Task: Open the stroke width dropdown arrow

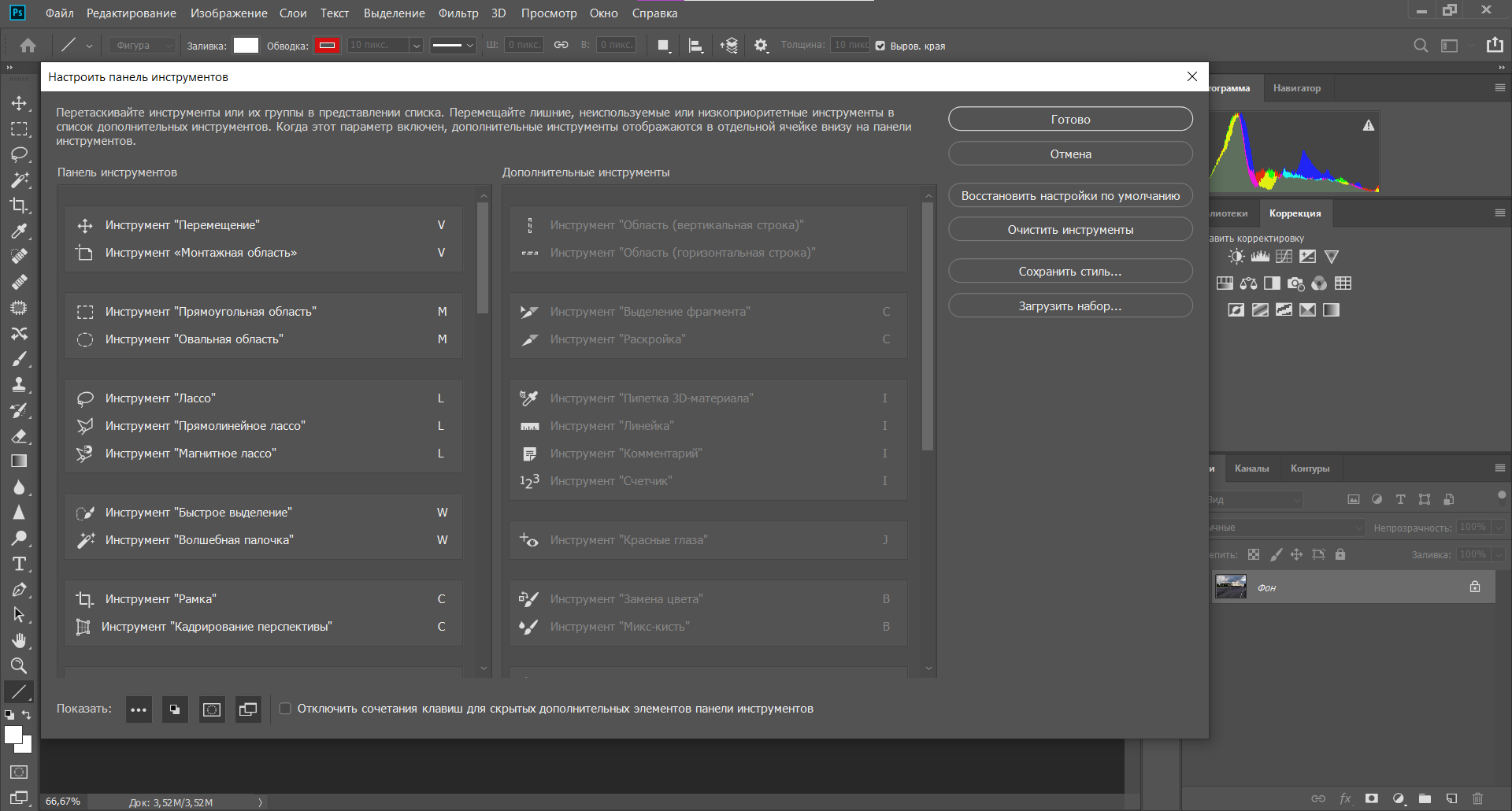Action: 417,46
